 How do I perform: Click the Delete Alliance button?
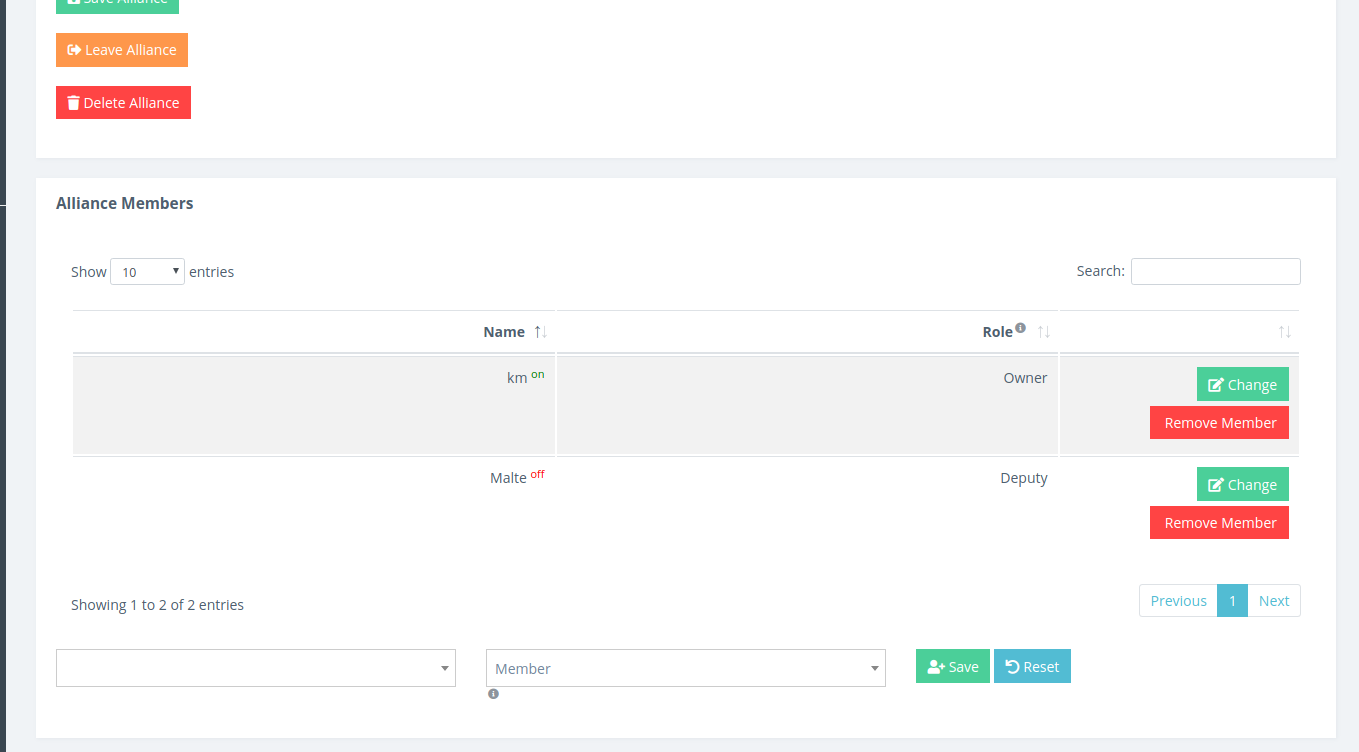click(123, 102)
